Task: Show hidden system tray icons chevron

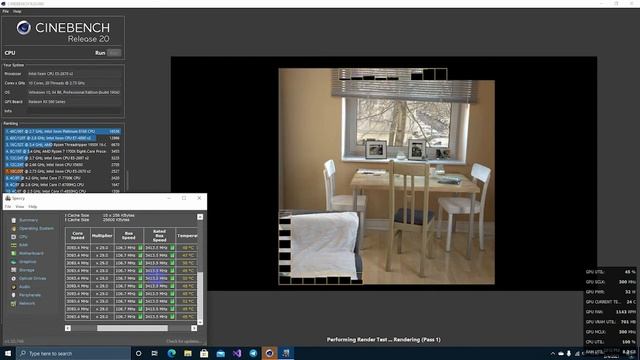Action: (553, 353)
